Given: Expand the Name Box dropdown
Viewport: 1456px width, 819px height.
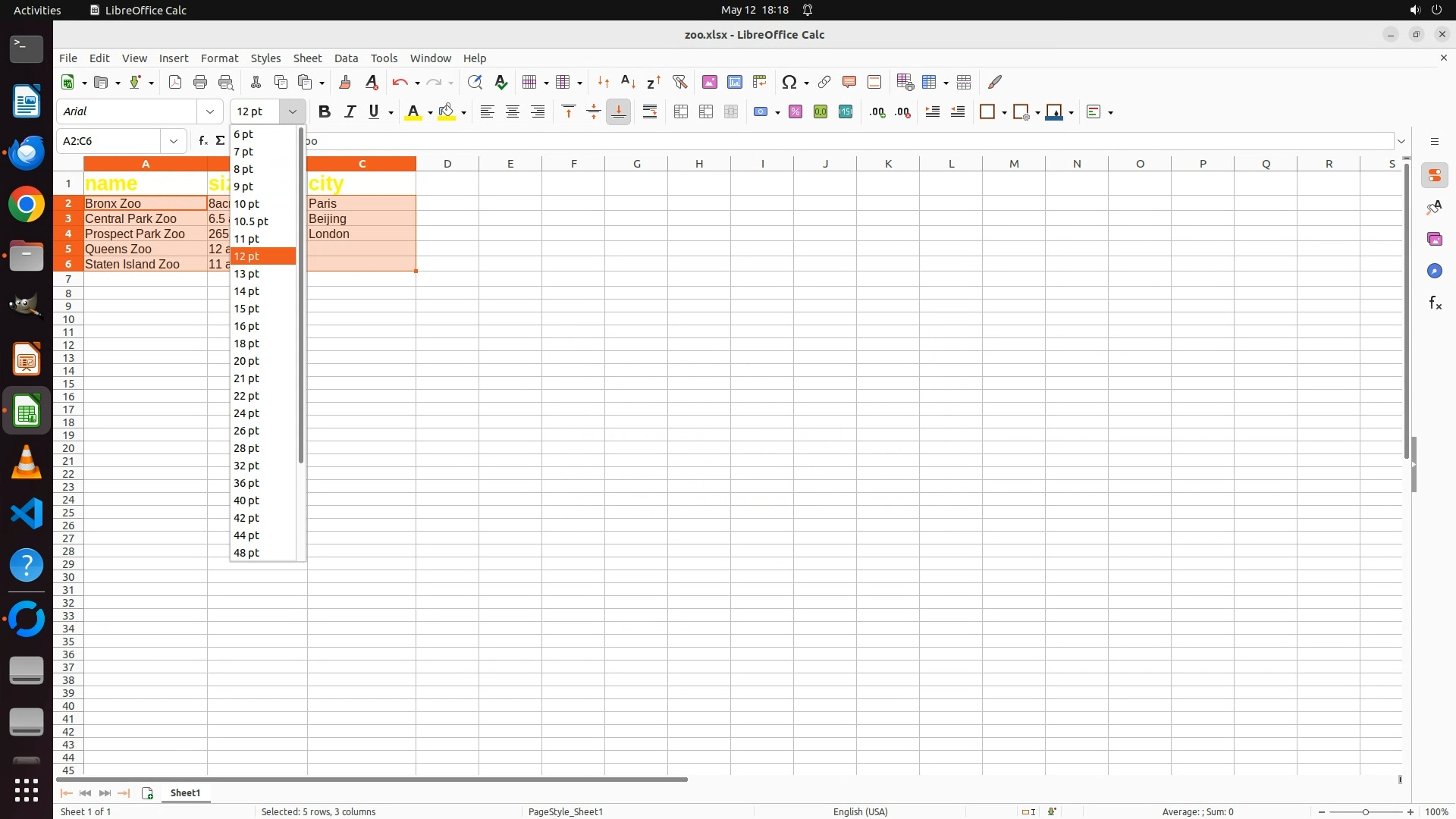Looking at the screenshot, I should point(174,141).
